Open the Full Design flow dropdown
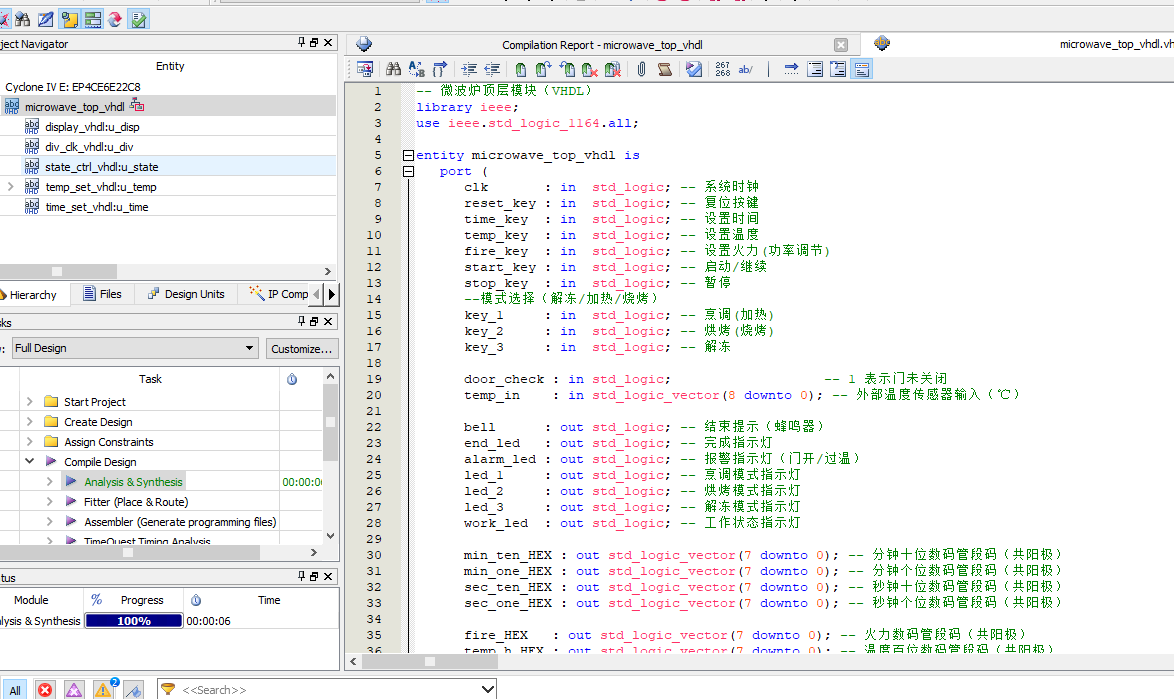The height and width of the screenshot is (699, 1174). click(x=136, y=348)
